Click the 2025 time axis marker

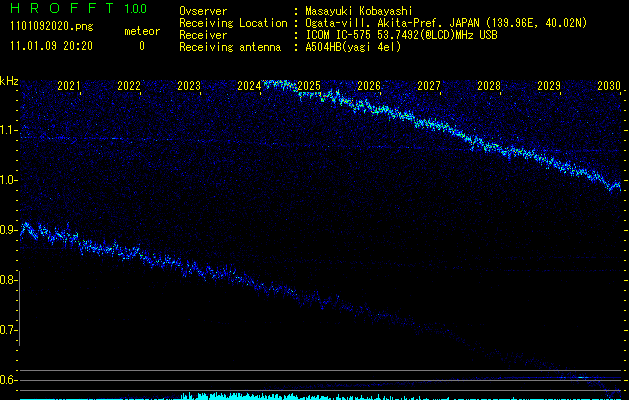[x=309, y=85]
